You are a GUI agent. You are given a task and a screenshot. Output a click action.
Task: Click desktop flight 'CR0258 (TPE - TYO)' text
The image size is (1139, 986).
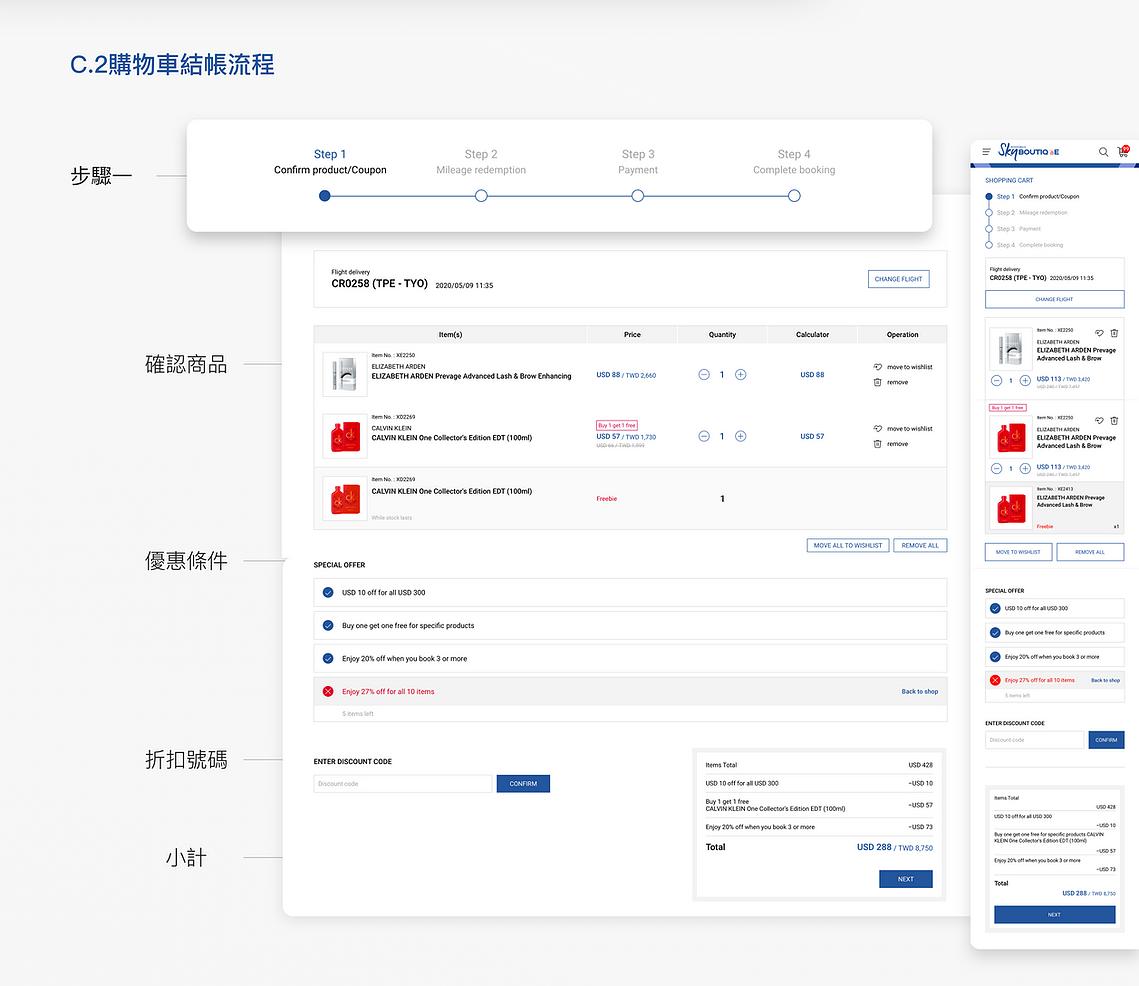[x=379, y=284]
